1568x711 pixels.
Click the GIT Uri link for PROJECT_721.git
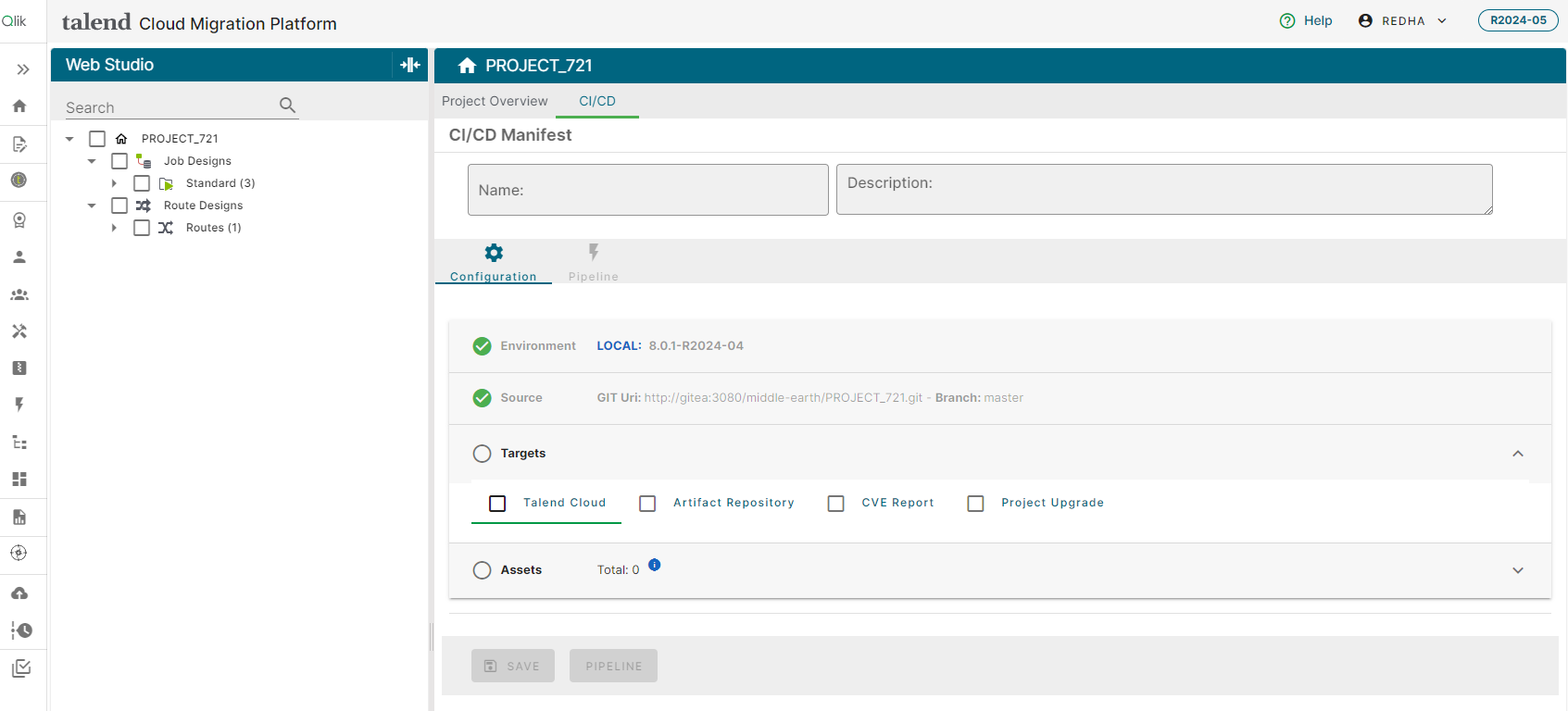click(784, 398)
